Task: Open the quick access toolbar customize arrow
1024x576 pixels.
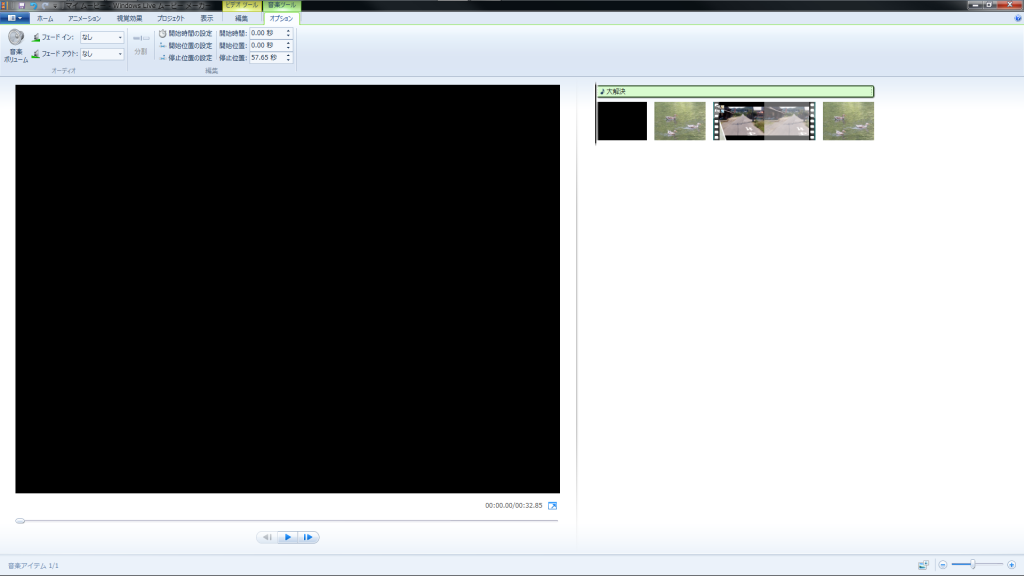Action: [x=56, y=5]
